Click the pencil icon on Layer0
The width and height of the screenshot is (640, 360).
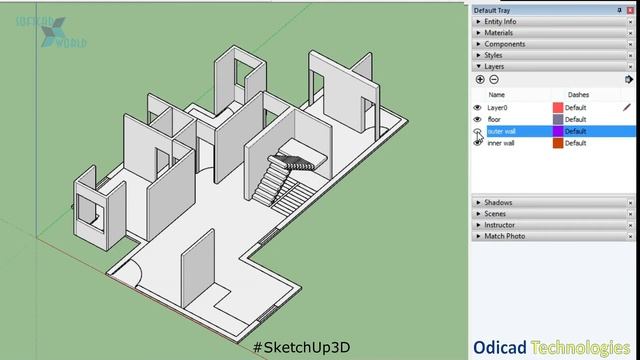[x=627, y=107]
